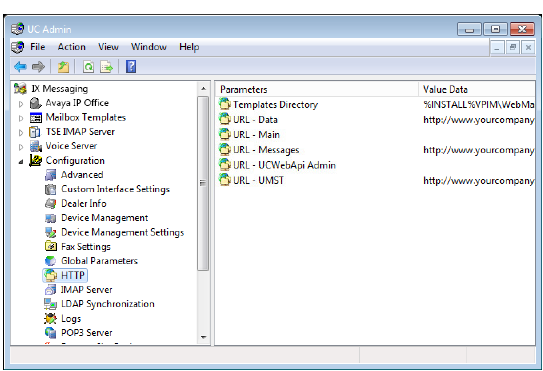Click the tree vertical scrollbar thumb
543x371 pixels.
[x=203, y=183]
